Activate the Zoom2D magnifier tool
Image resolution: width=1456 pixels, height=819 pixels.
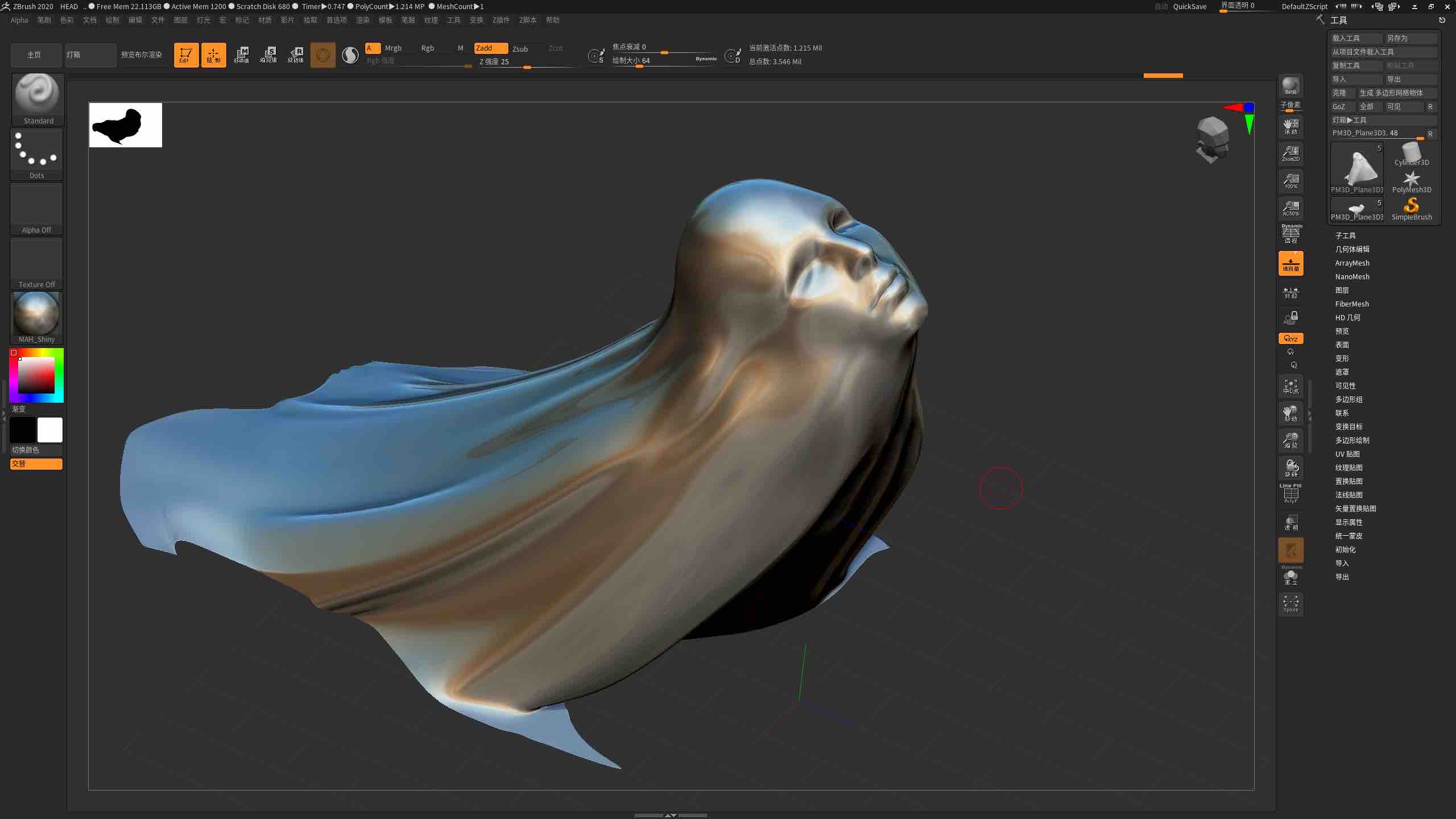click(x=1290, y=152)
